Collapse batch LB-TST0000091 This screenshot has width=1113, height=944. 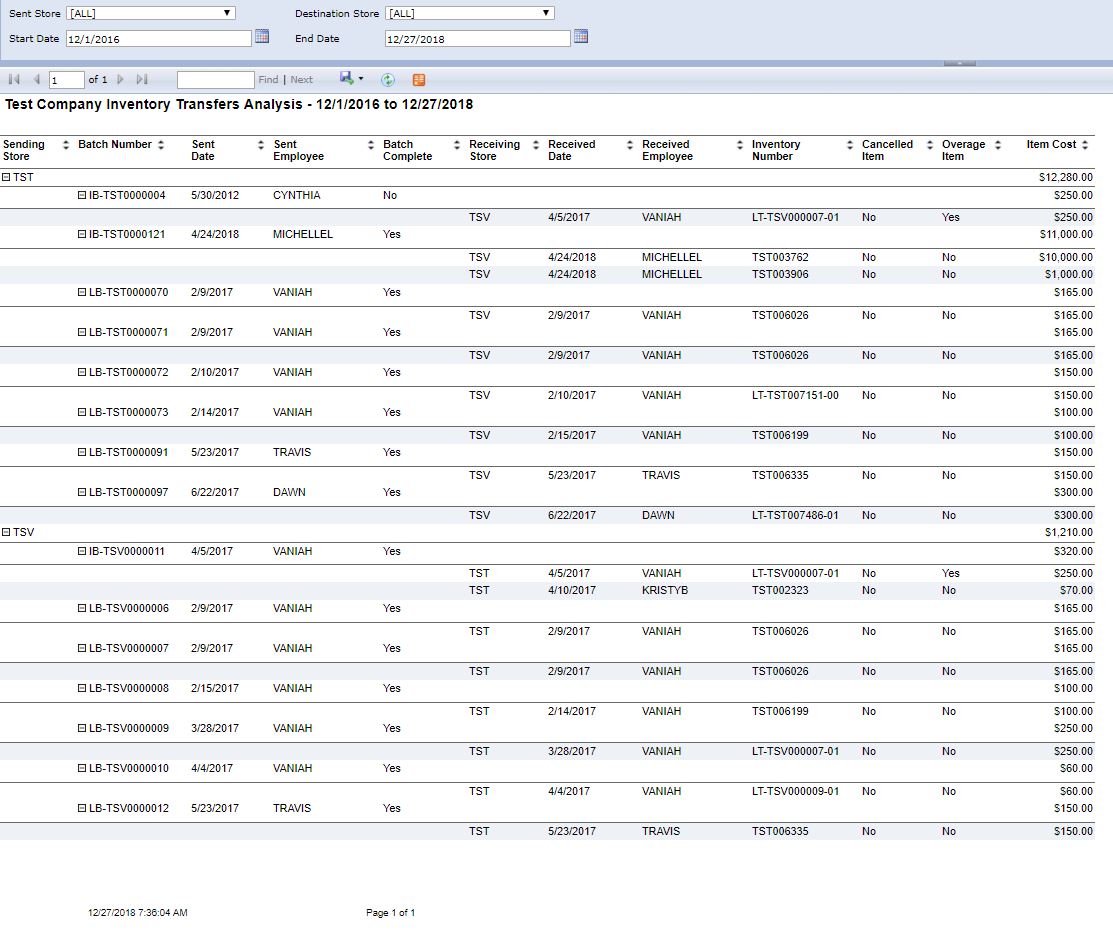[x=82, y=452]
